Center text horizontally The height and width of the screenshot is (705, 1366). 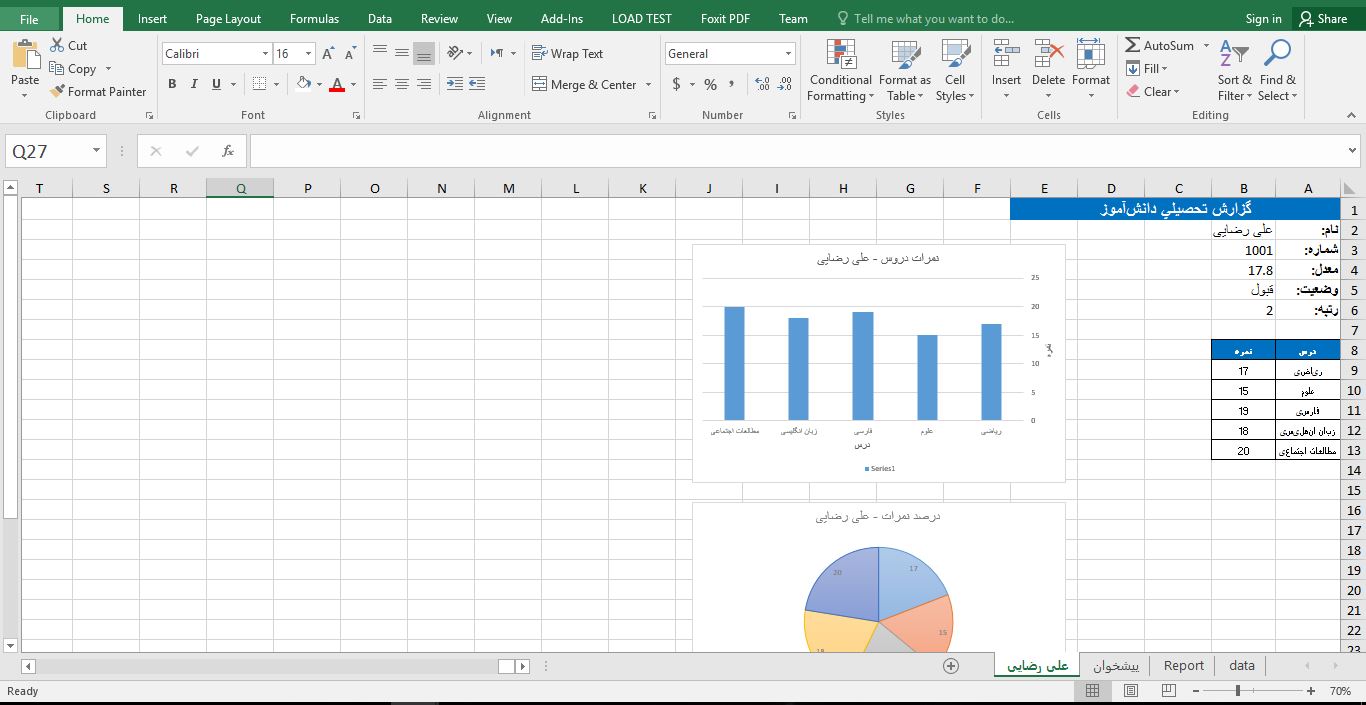point(402,84)
